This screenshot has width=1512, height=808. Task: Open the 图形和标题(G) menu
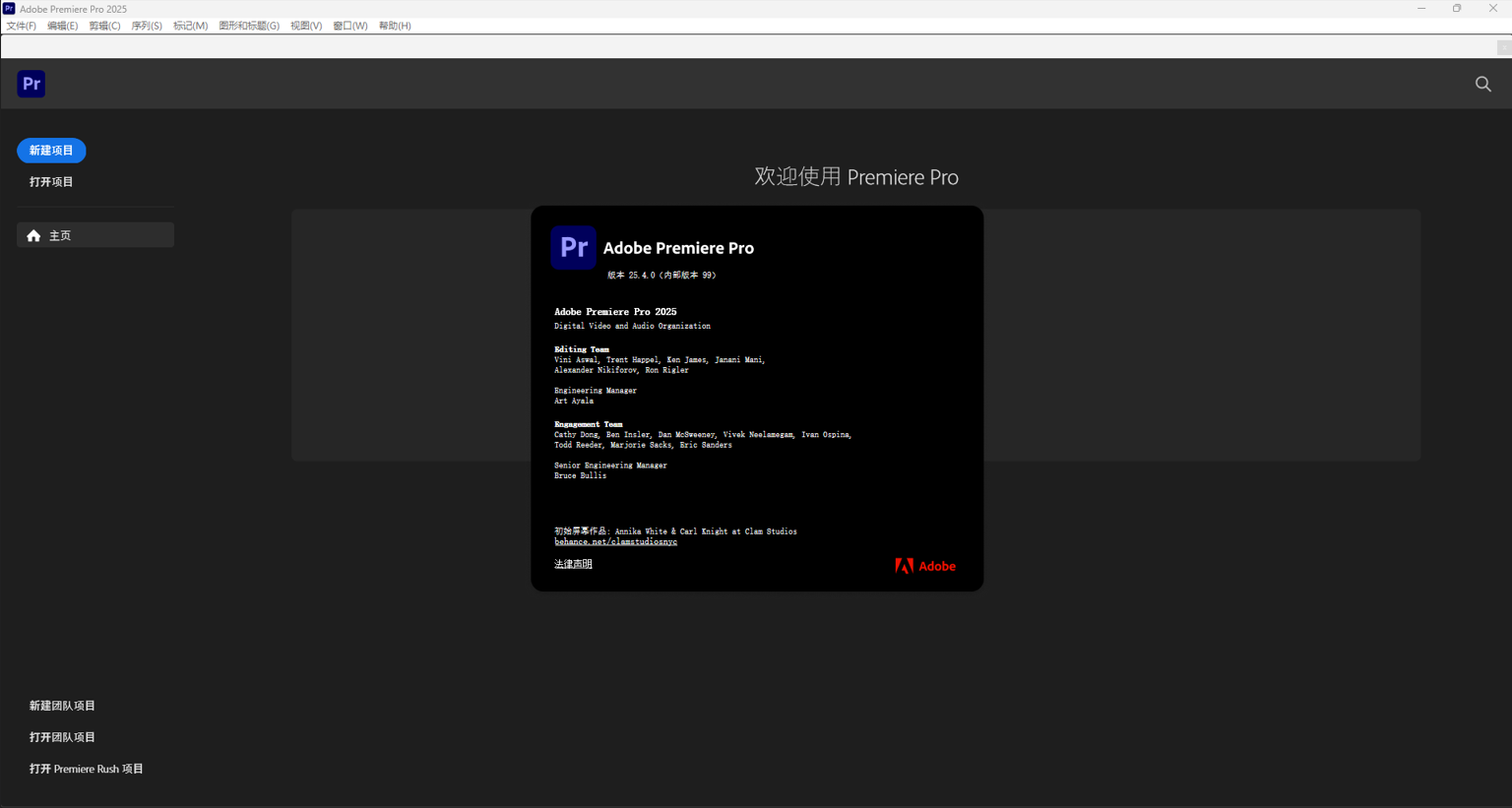tap(249, 26)
